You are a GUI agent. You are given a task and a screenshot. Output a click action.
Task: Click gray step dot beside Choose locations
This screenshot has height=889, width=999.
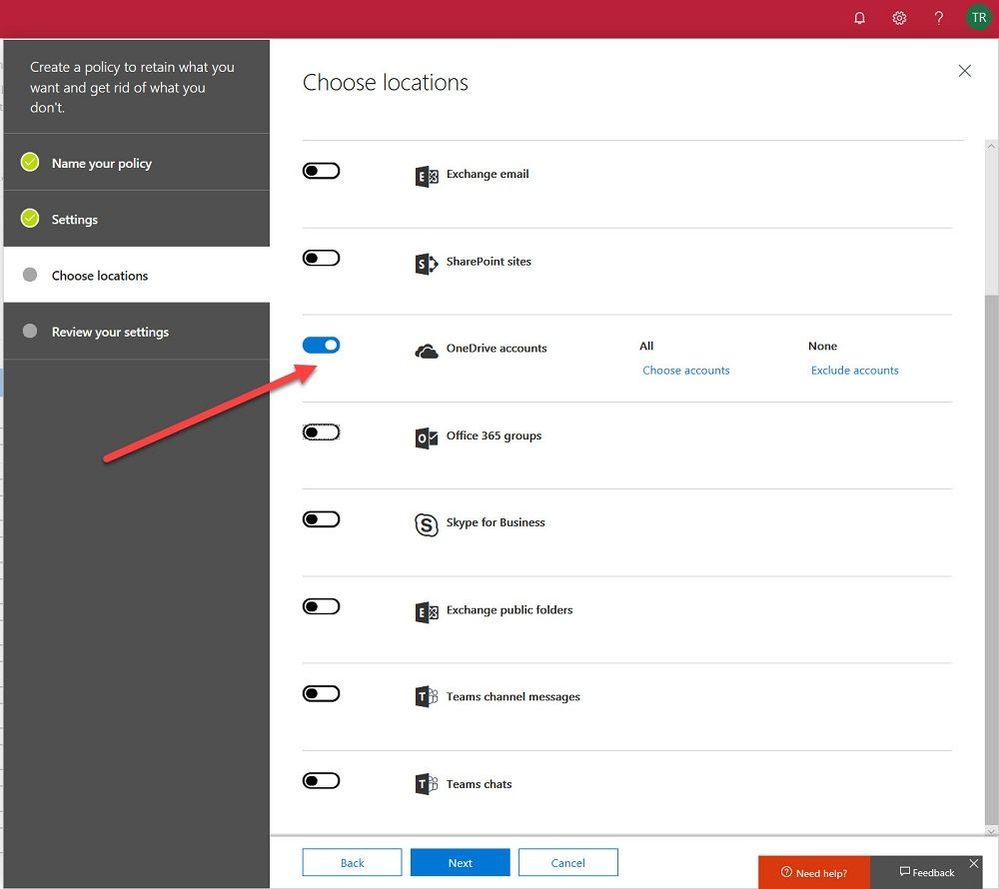coord(29,274)
